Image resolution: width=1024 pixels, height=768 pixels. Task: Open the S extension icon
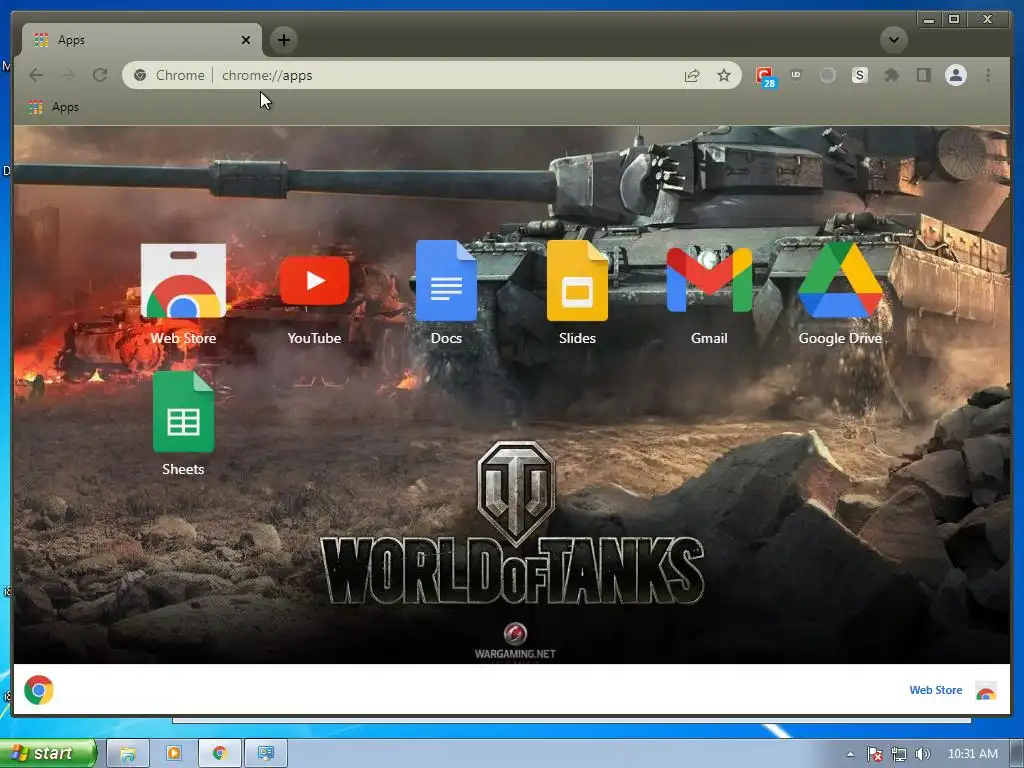859,75
